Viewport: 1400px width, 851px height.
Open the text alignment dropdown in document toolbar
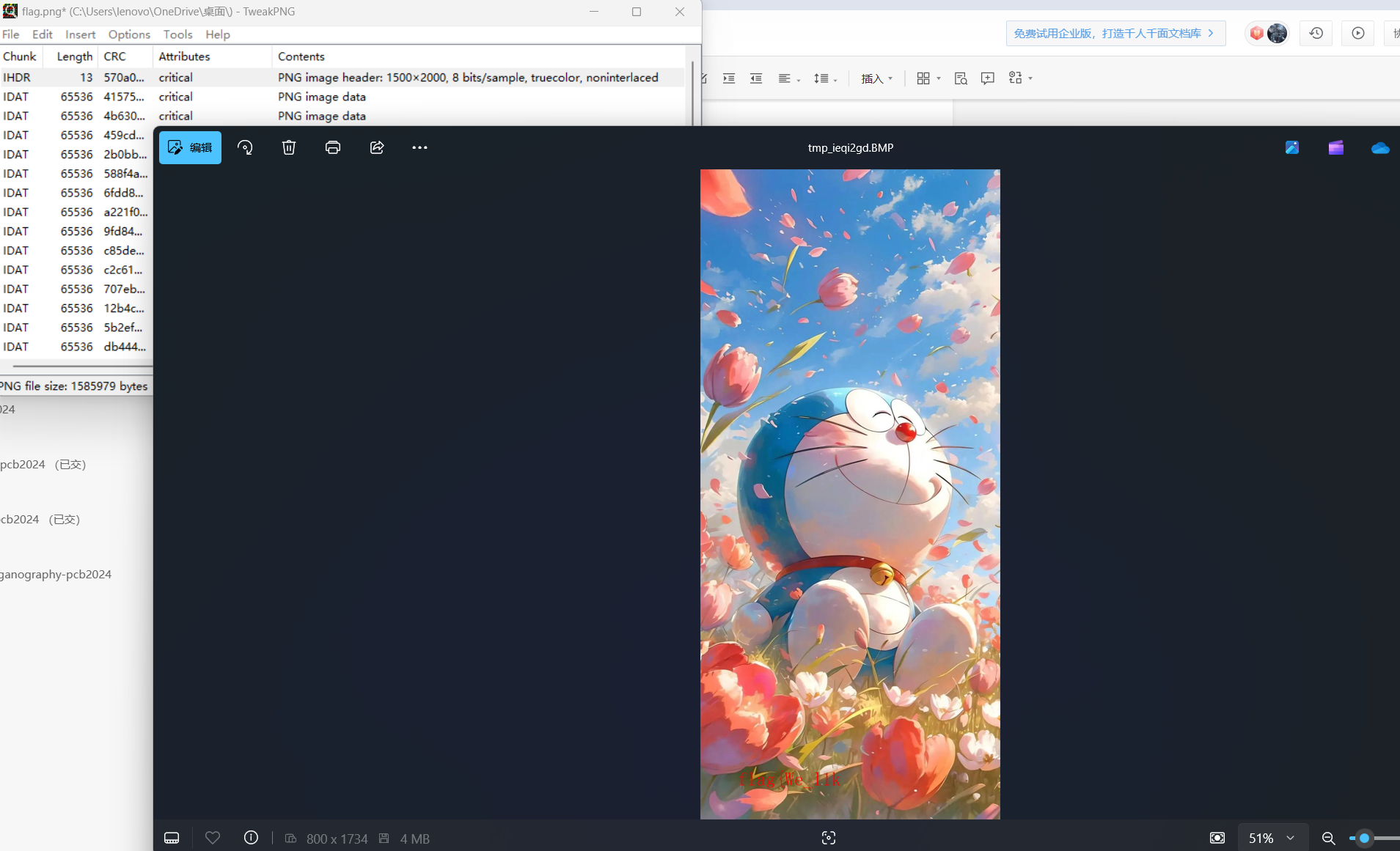(x=788, y=78)
